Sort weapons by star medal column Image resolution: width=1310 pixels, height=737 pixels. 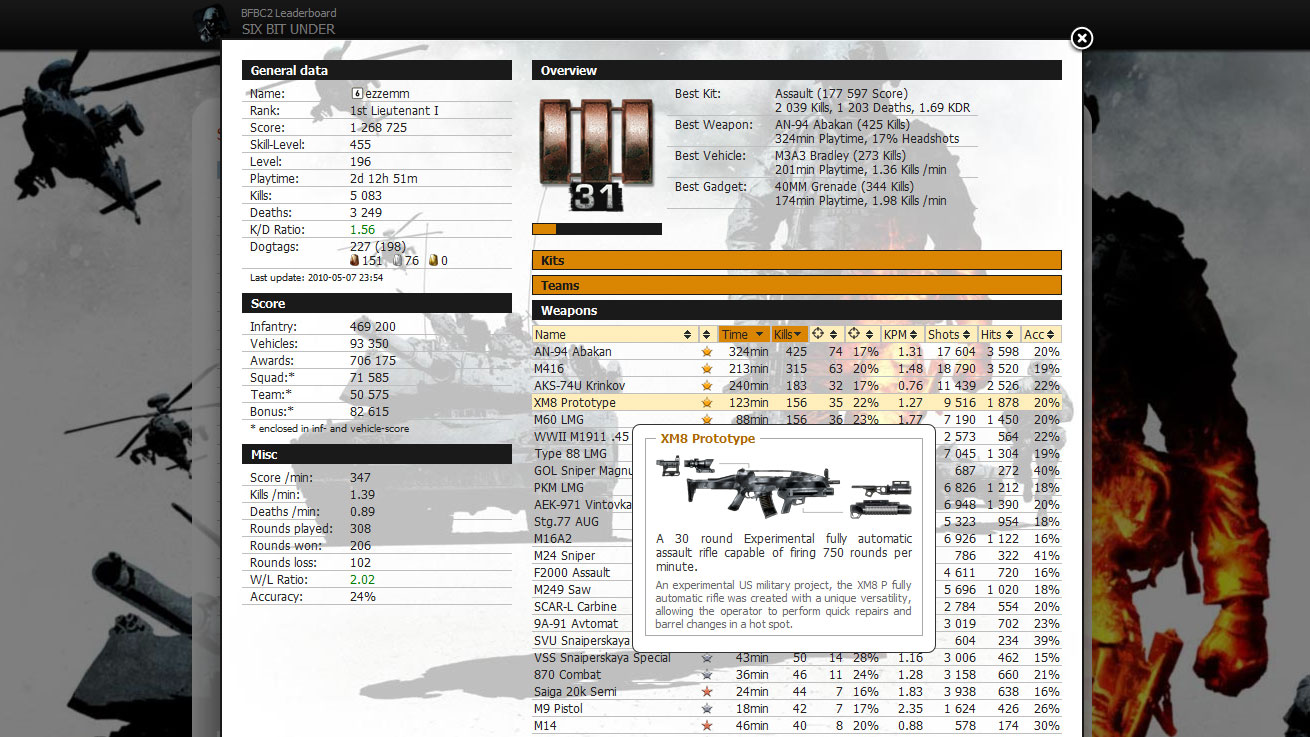click(707, 334)
